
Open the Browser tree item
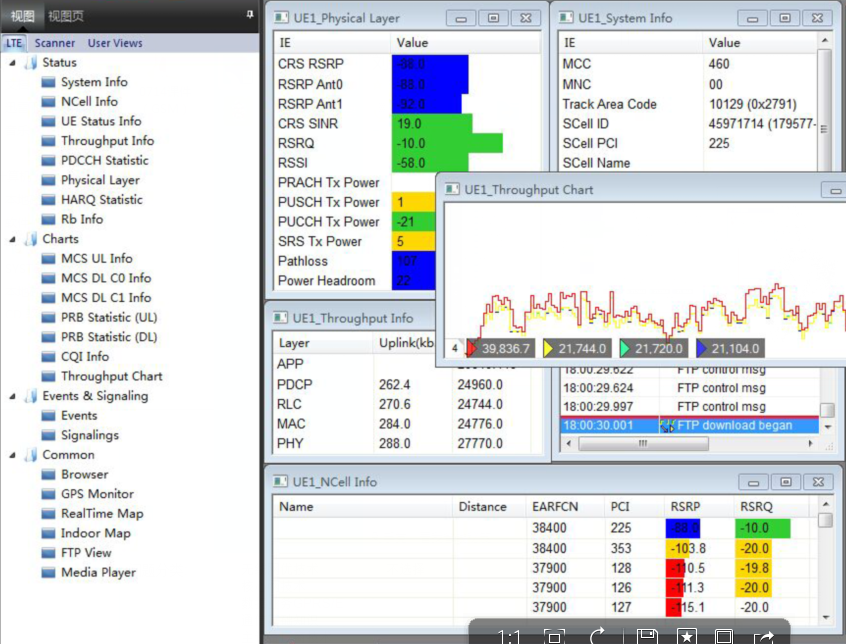(x=84, y=475)
